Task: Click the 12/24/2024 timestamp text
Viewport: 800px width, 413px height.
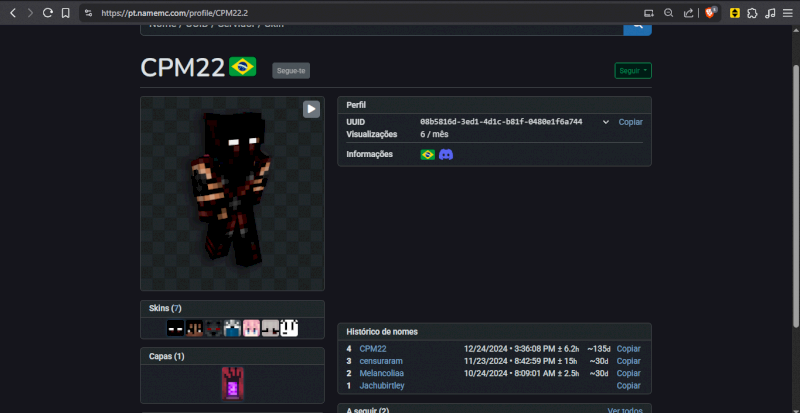Action: coord(521,349)
